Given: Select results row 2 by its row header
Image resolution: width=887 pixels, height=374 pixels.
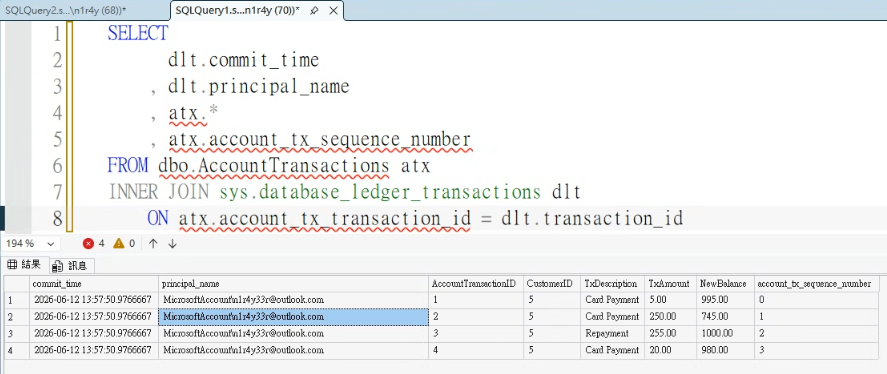Looking at the screenshot, I should click(x=16, y=317).
